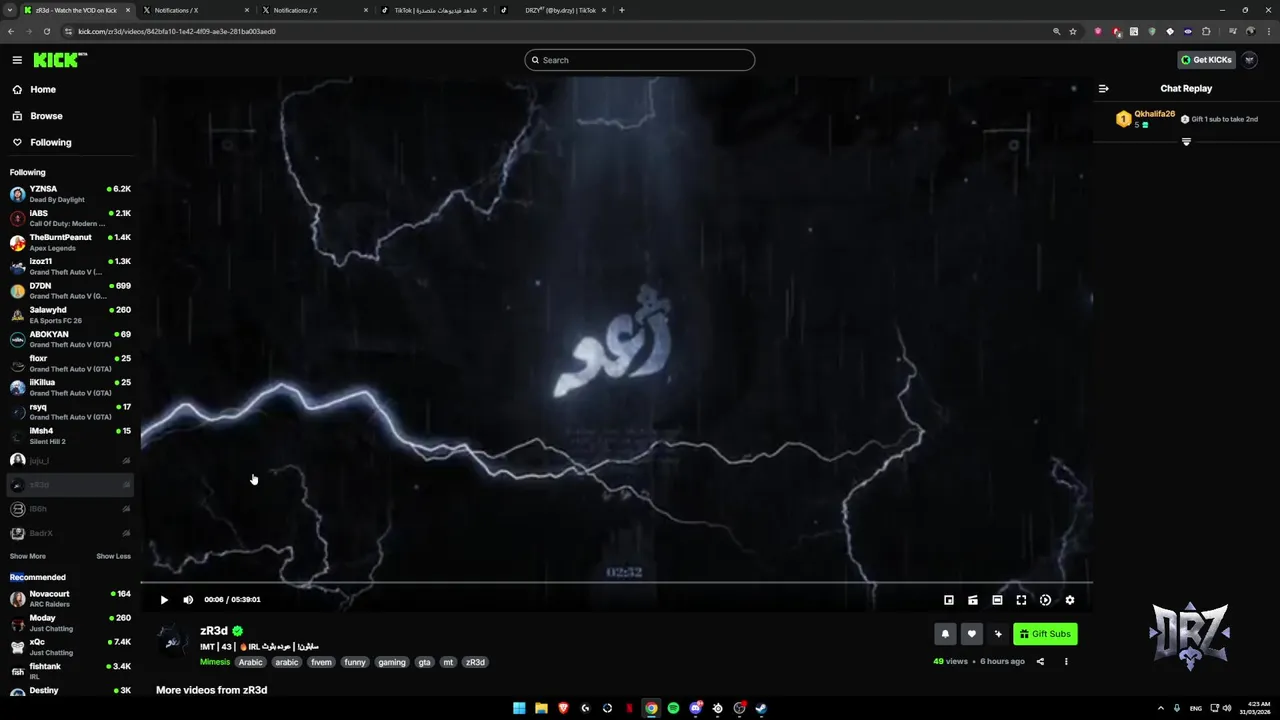The width and height of the screenshot is (1280, 720).
Task: Click the Kick search field
Action: tap(639, 60)
